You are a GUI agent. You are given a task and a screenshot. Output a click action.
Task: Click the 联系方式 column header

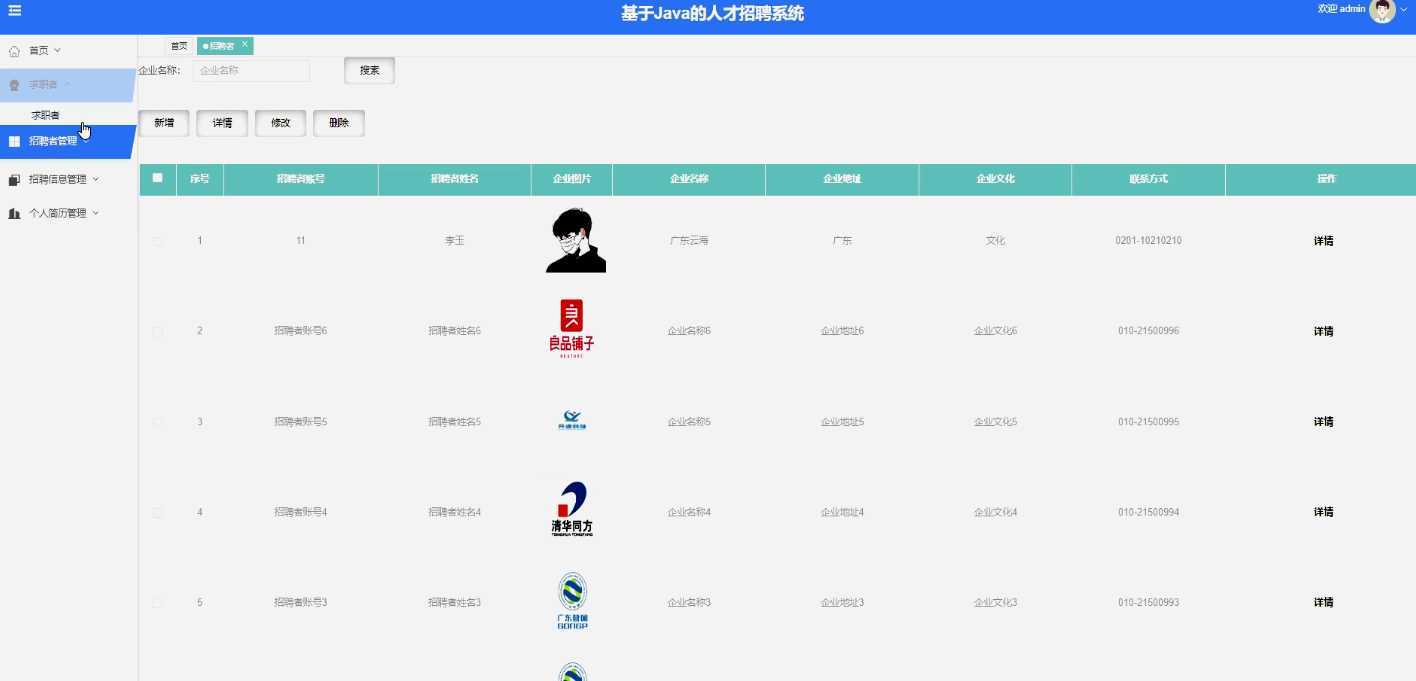pyautogui.click(x=1148, y=179)
